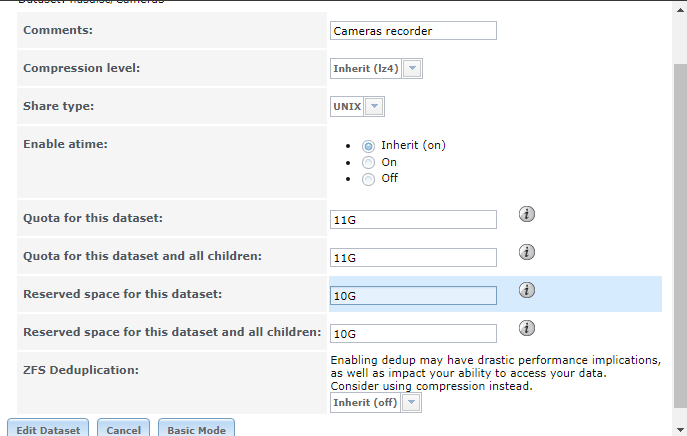Screen dimensions: 687x436
Task: Select the Off atime radio button
Action: point(368,179)
